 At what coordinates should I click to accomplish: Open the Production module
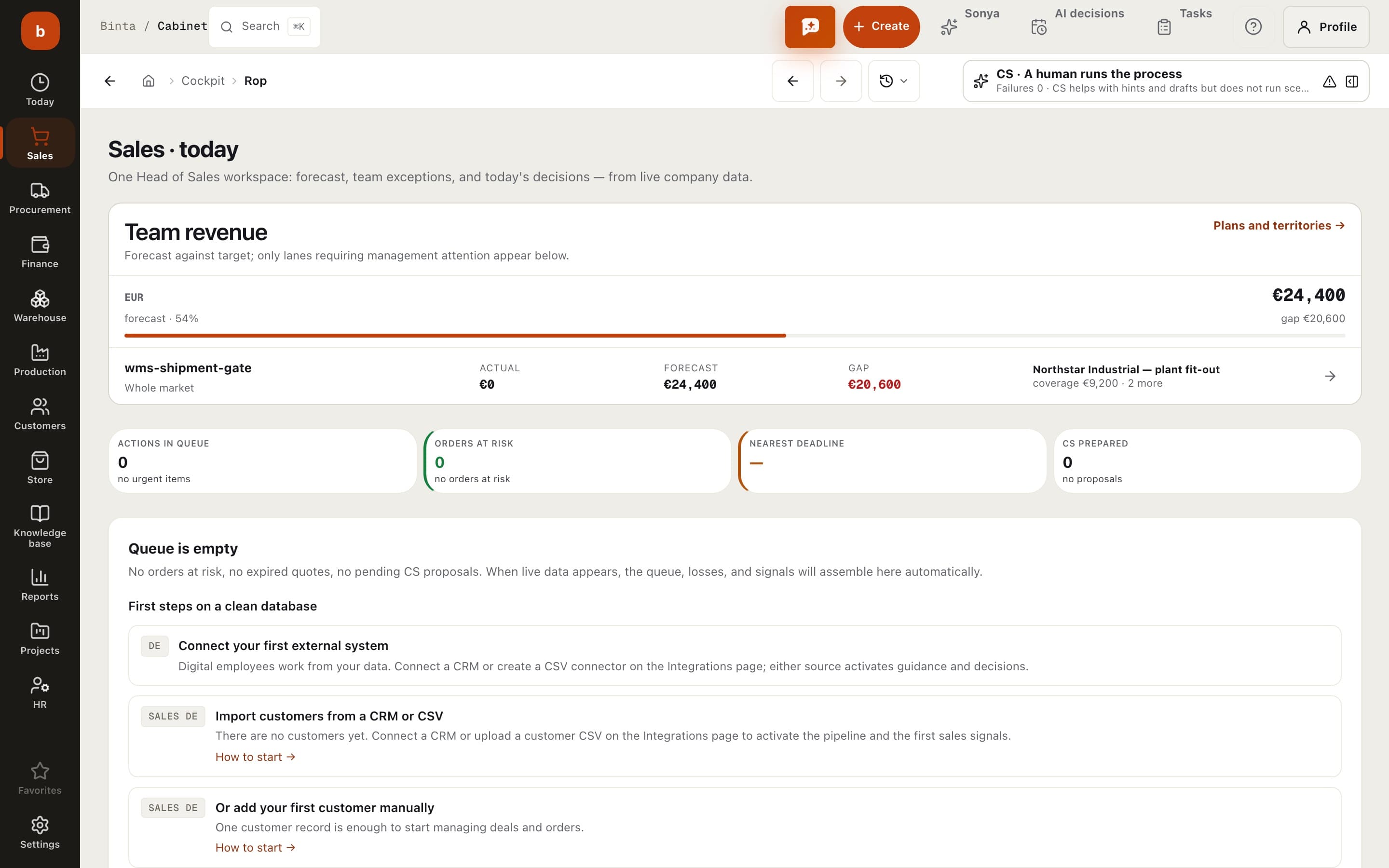point(40,360)
